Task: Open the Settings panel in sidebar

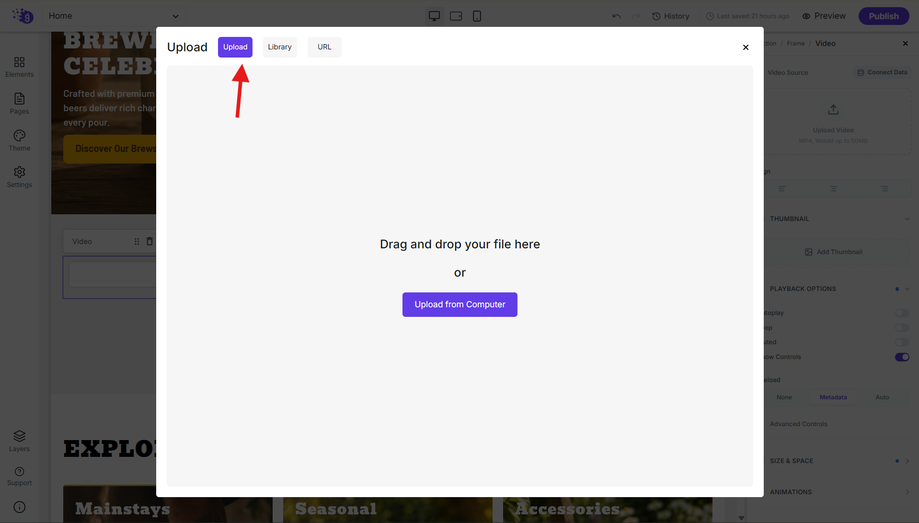Action: tap(19, 177)
